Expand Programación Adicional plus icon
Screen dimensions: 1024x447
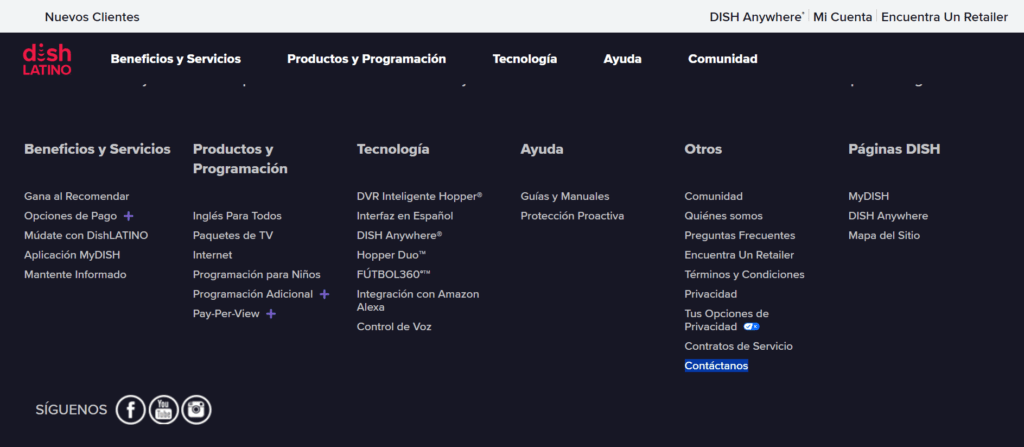[323, 294]
